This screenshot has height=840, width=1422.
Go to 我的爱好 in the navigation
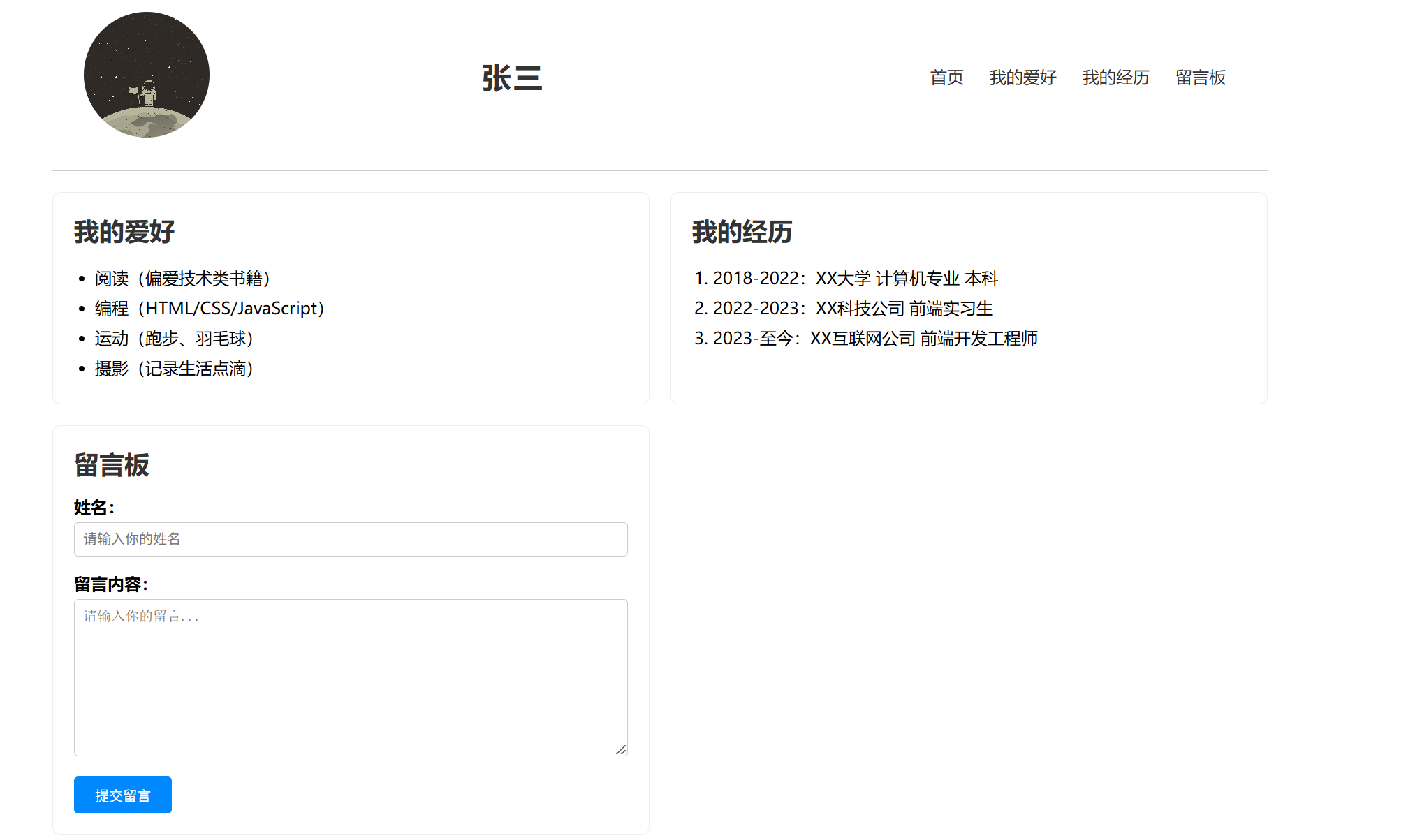pos(1022,78)
